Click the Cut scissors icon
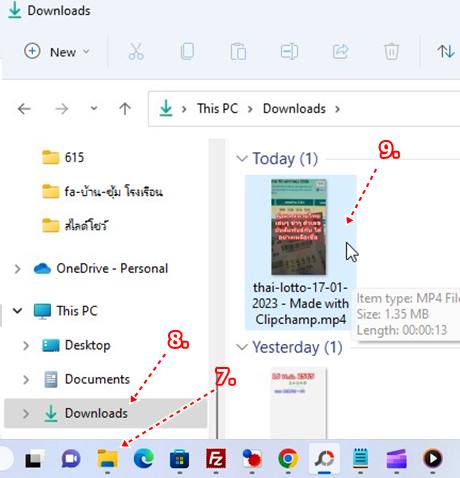Viewport: 460px width, 478px height. (136, 52)
